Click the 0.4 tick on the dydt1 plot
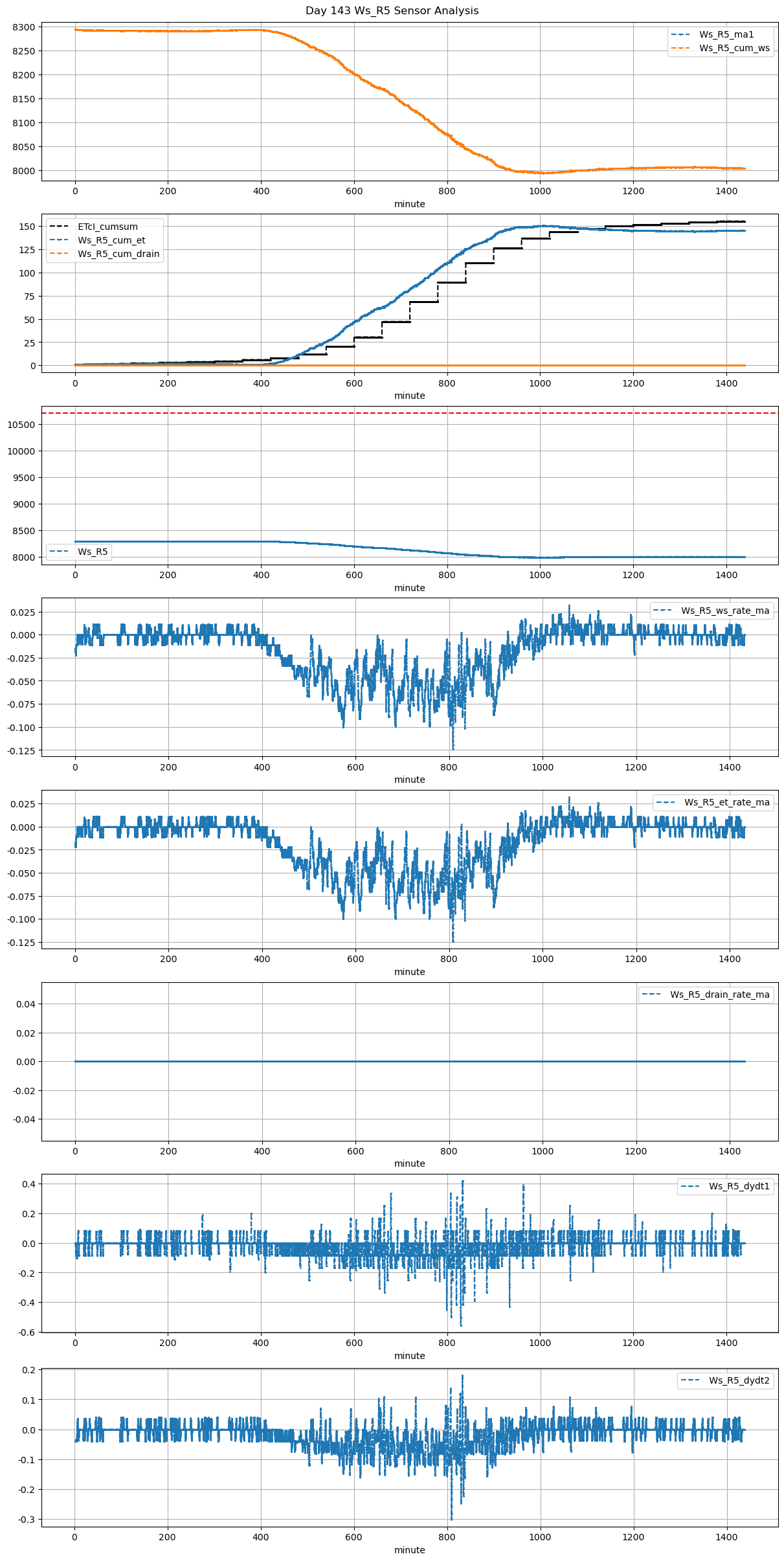Screen dimensions: 784x1561 (x=29, y=1184)
